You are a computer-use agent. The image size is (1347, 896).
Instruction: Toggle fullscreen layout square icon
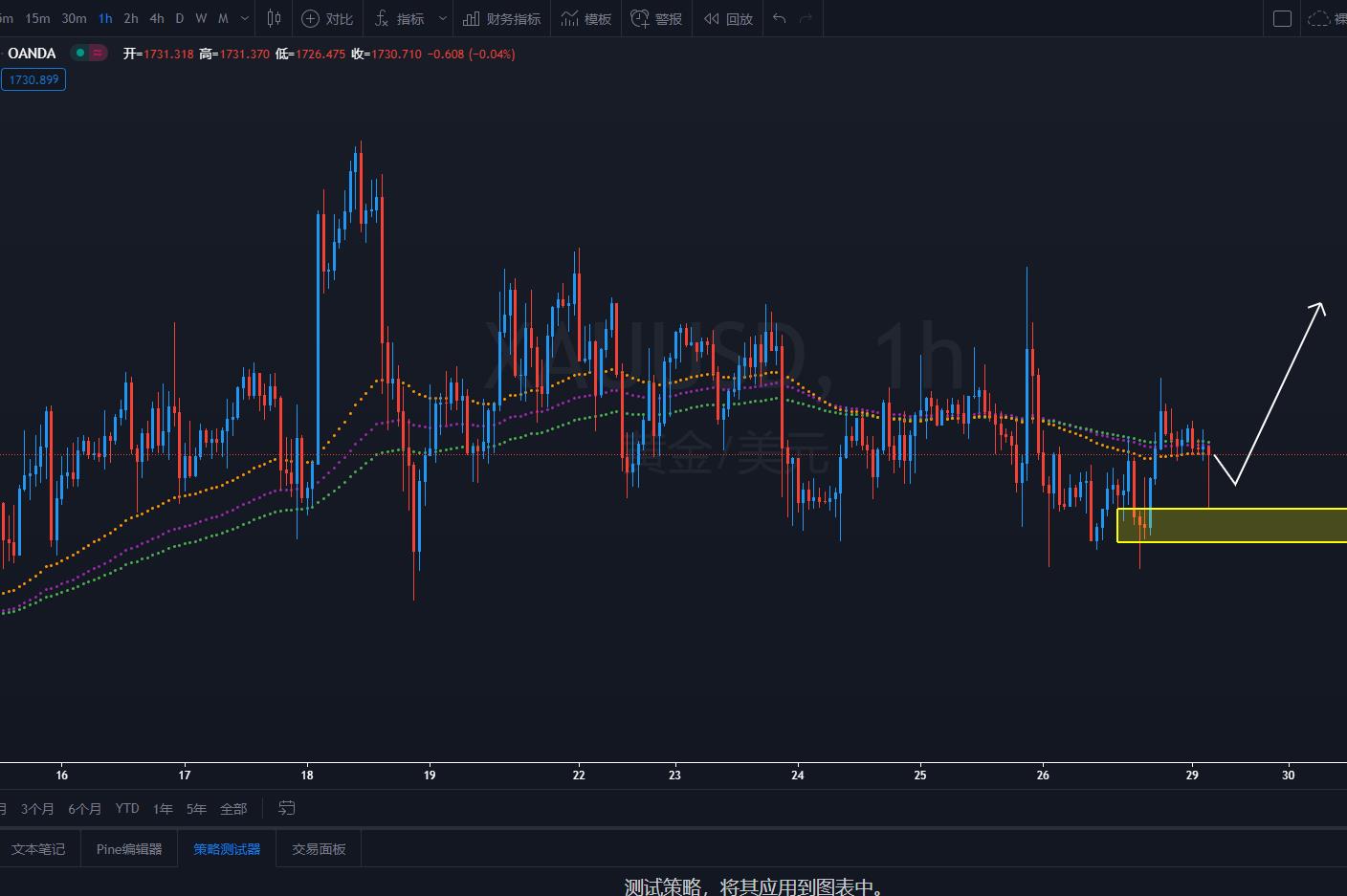[1283, 18]
